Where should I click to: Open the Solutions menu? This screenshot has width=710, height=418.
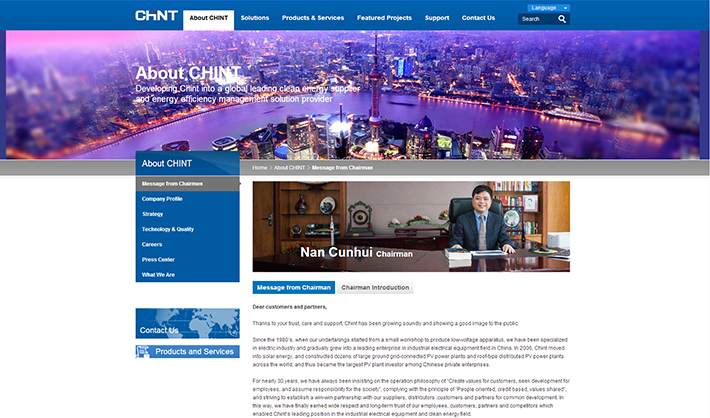[x=255, y=18]
